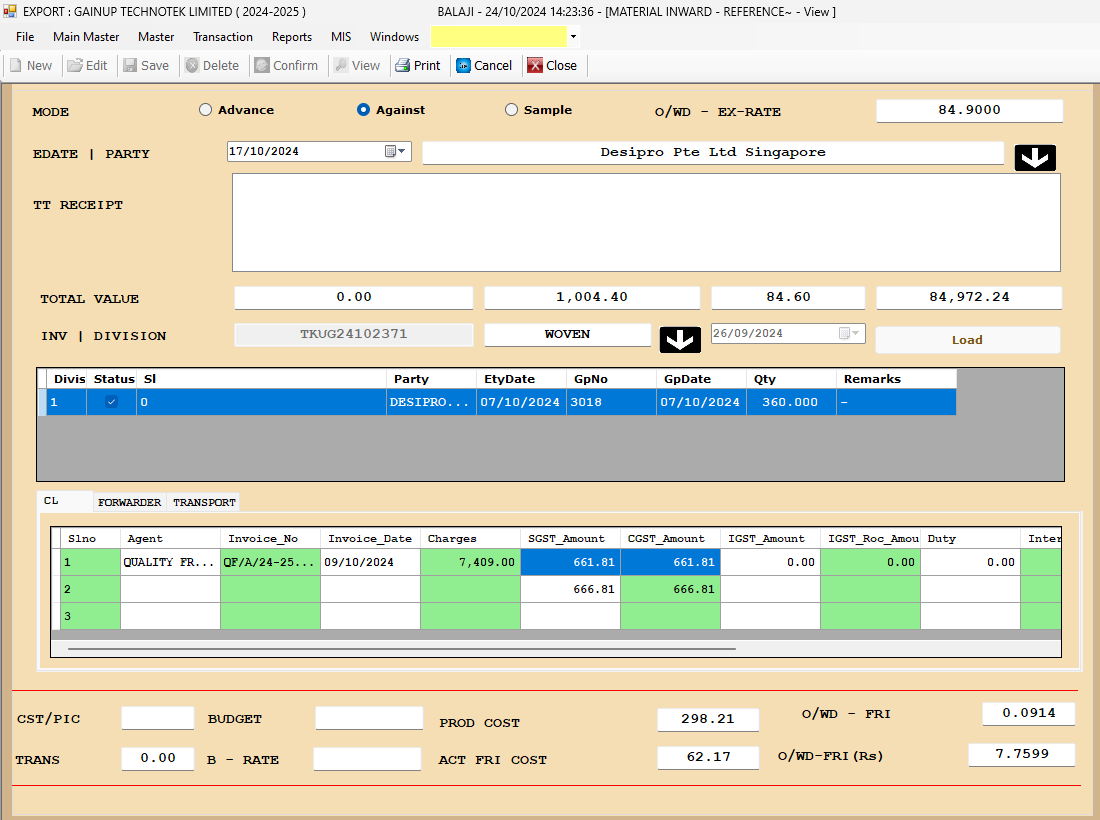Click the Cancel toolbar icon
Screen dimensions: 1100x820
pyautogui.click(x=464, y=66)
